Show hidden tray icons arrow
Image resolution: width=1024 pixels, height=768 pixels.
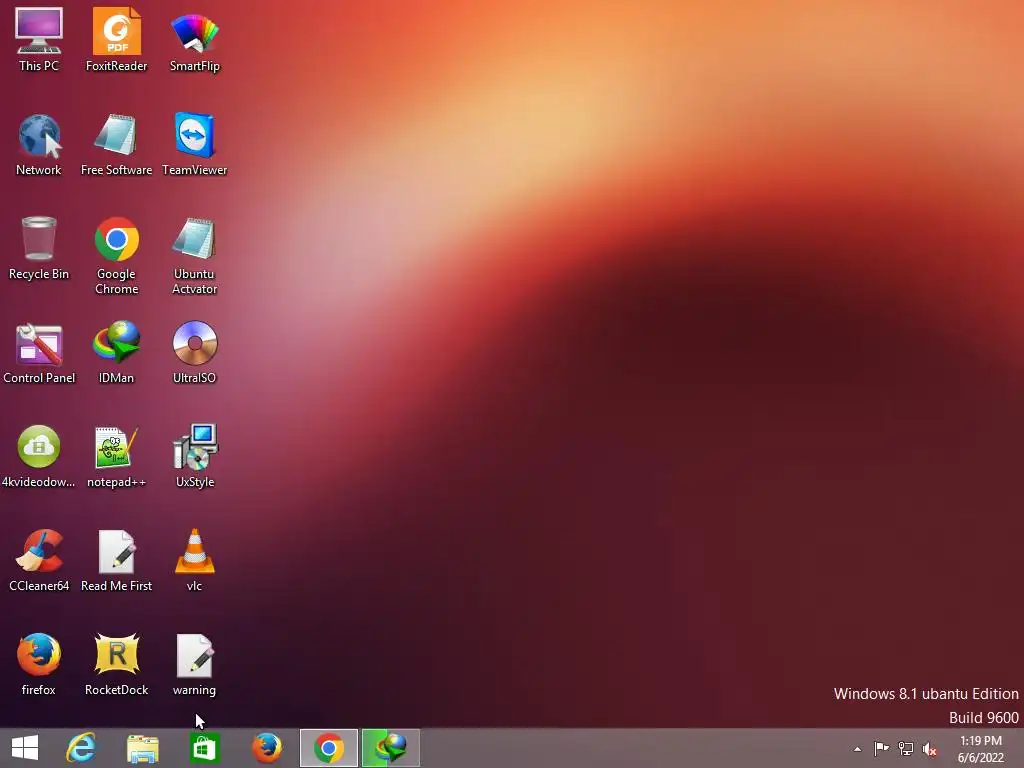[857, 749]
